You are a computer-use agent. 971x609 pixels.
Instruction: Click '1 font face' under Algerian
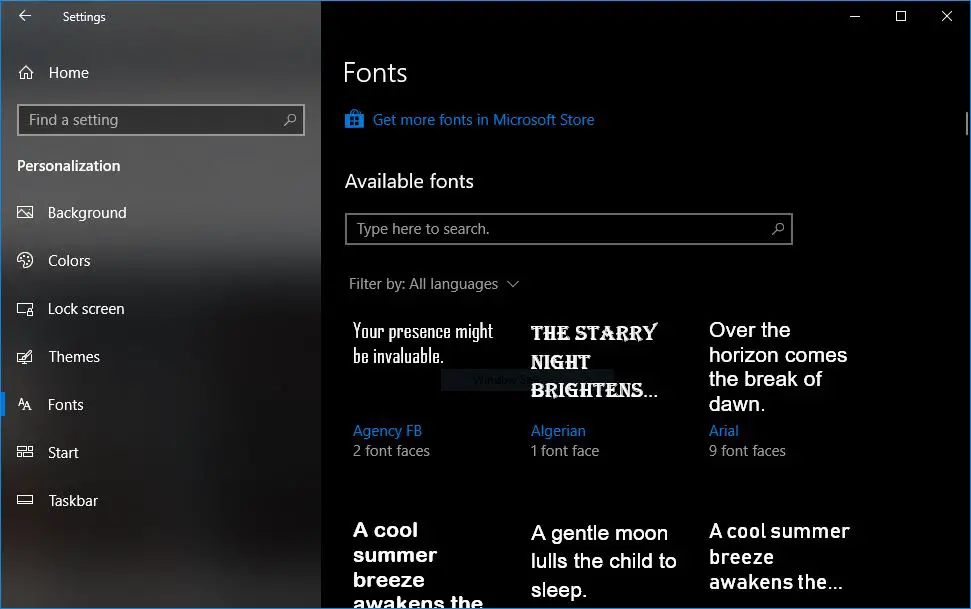[565, 451]
